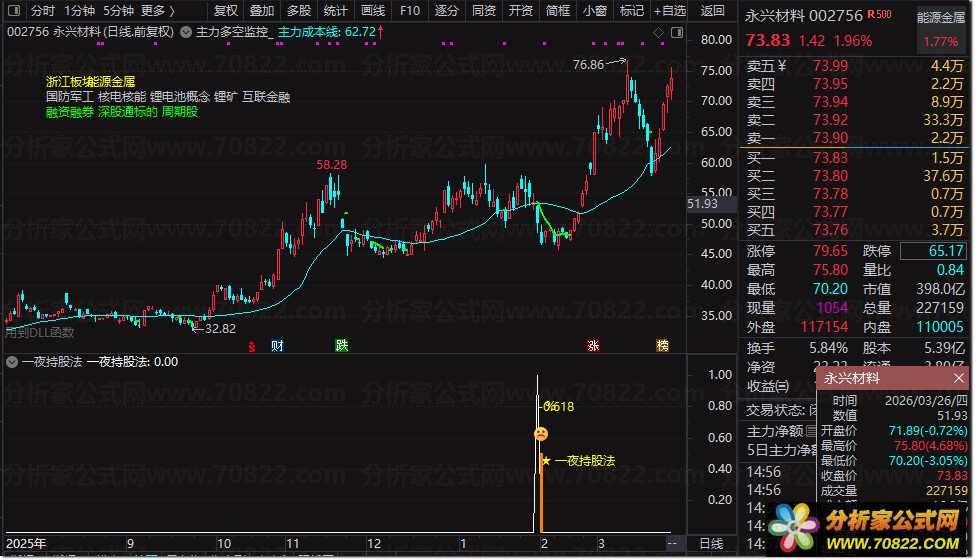Image resolution: width=976 pixels, height=560 pixels.
Task: Toggle 叠加 overlay mode
Action: (x=262, y=11)
